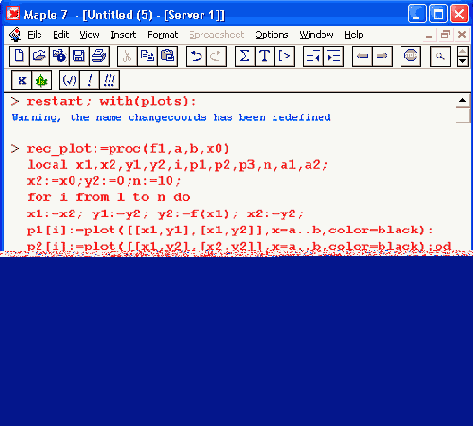The height and width of the screenshot is (426, 473).
Task: Restore down the inner document window
Action: pyautogui.click(x=445, y=34)
